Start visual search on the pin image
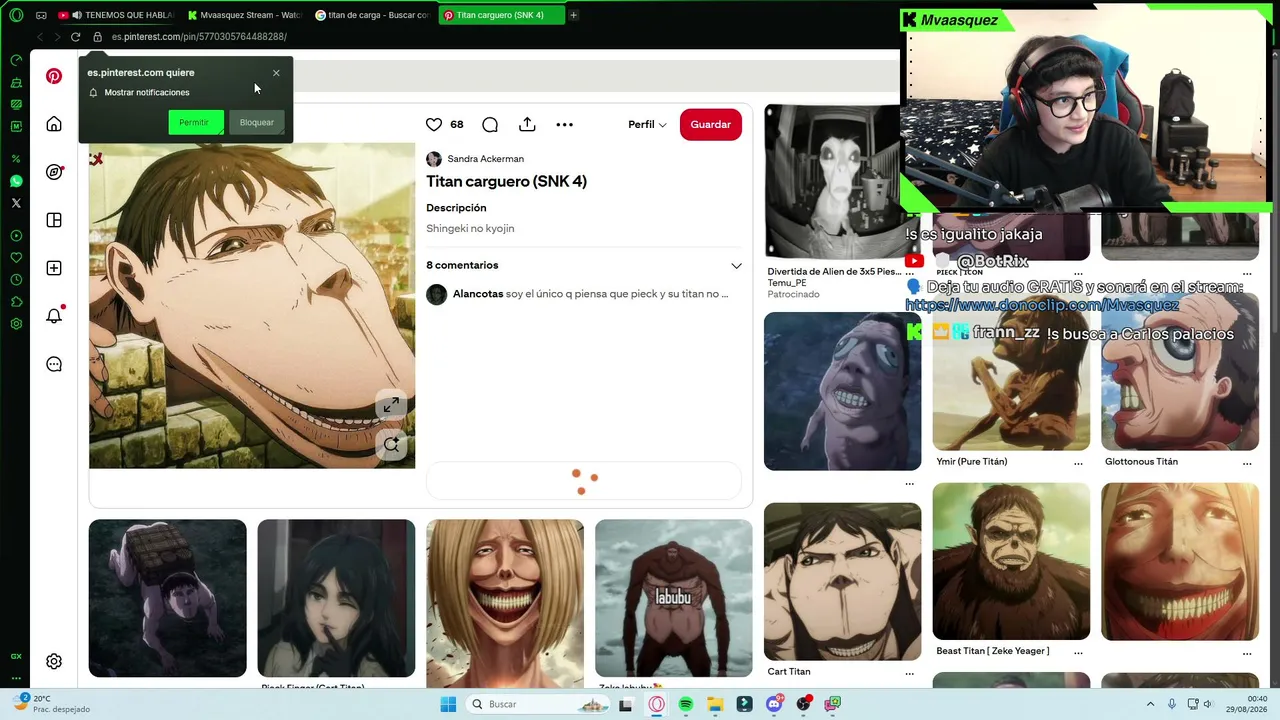The height and width of the screenshot is (720, 1280). 391,445
